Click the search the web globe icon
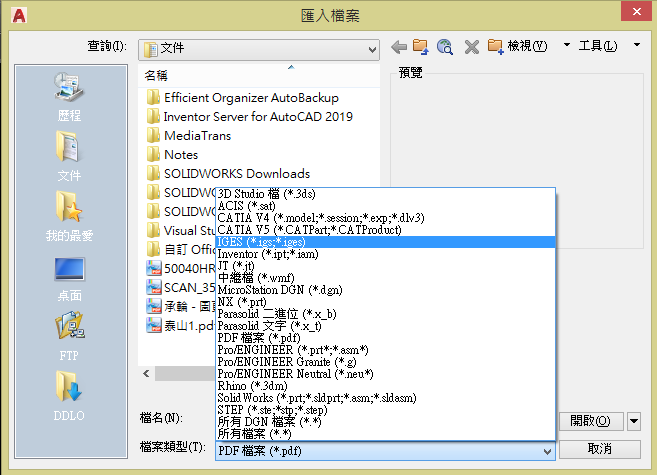657x475 pixels. pyautogui.click(x=445, y=46)
